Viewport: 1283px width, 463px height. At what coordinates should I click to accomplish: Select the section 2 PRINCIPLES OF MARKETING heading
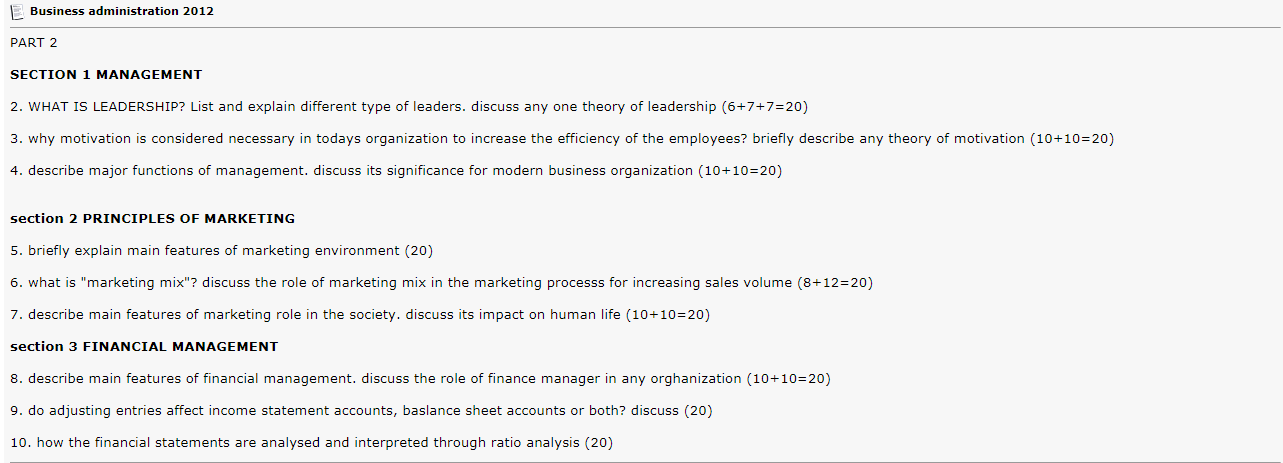[x=153, y=219]
